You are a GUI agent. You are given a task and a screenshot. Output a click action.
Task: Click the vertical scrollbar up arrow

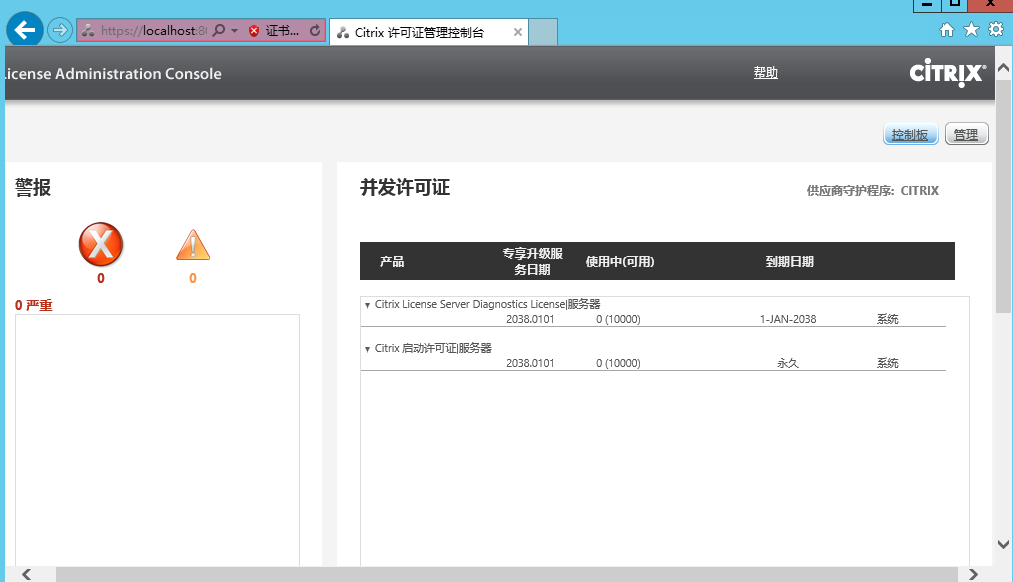click(1003, 68)
